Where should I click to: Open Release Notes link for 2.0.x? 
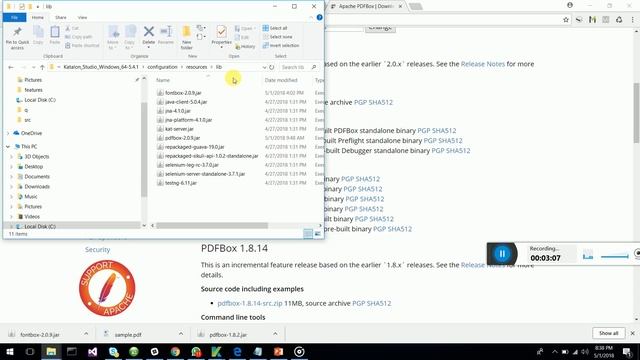click(x=483, y=64)
